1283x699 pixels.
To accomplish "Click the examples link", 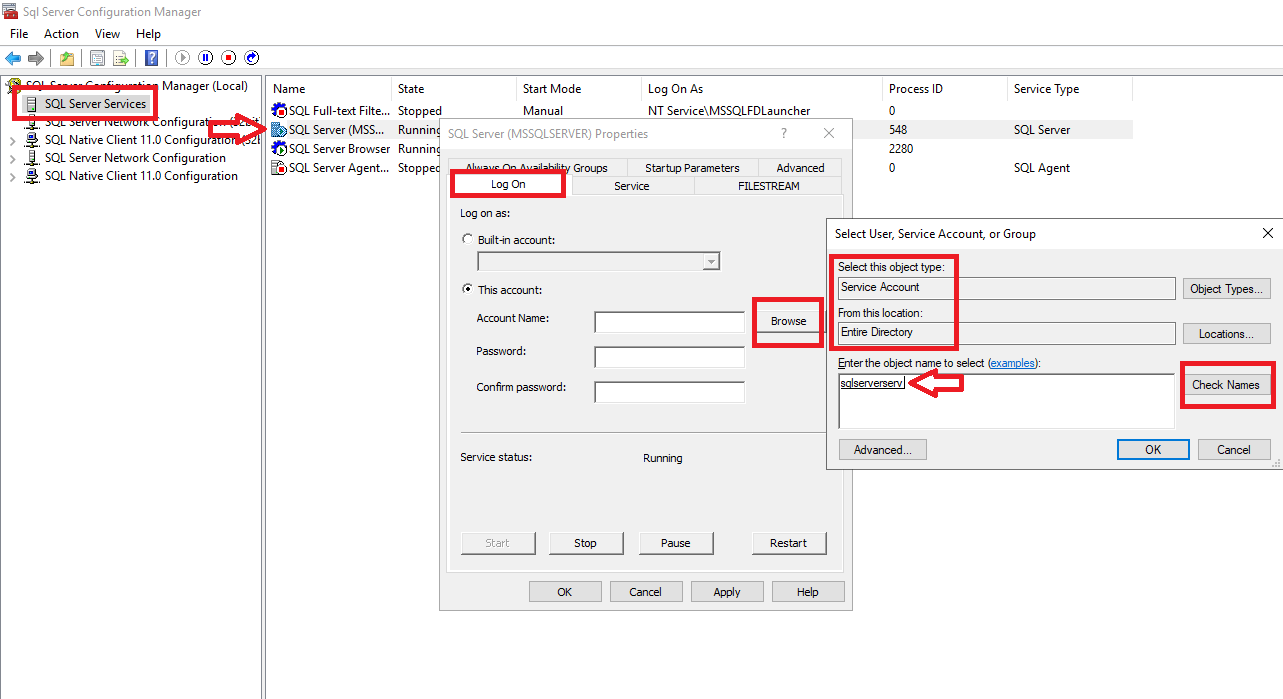I will pyautogui.click(x=1013, y=363).
